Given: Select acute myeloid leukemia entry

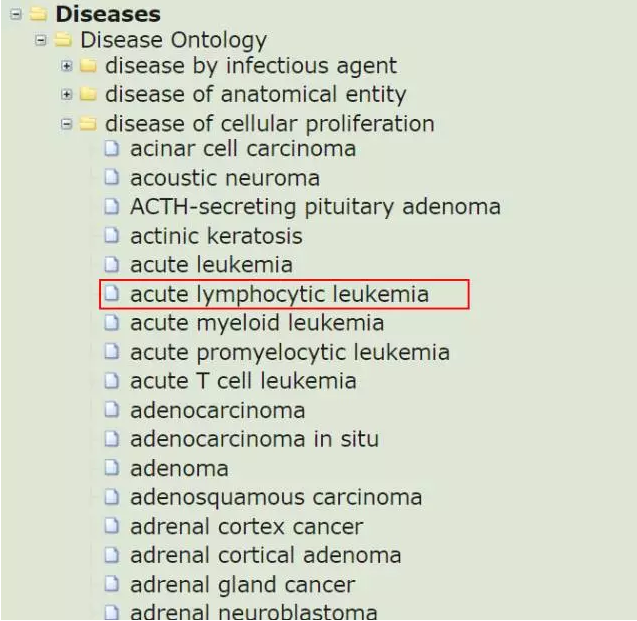Looking at the screenshot, I should (257, 323).
